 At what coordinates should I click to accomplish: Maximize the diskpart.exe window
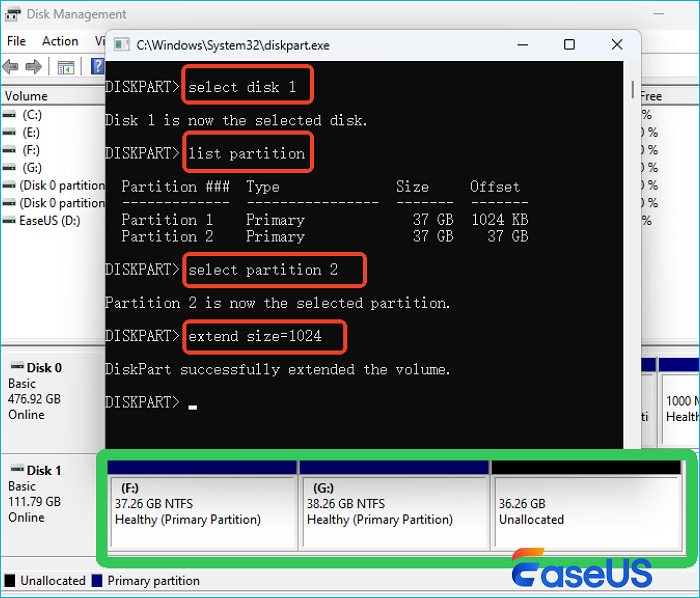point(569,45)
